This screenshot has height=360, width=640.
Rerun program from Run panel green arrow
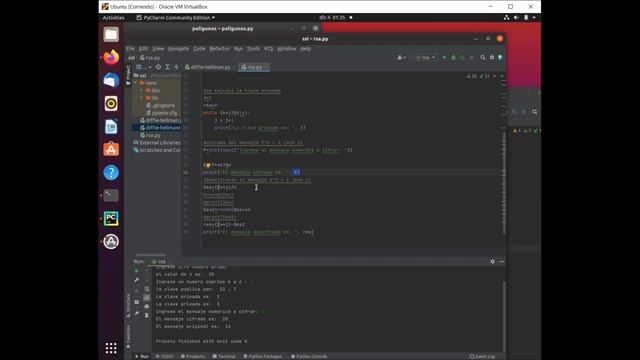[137, 271]
